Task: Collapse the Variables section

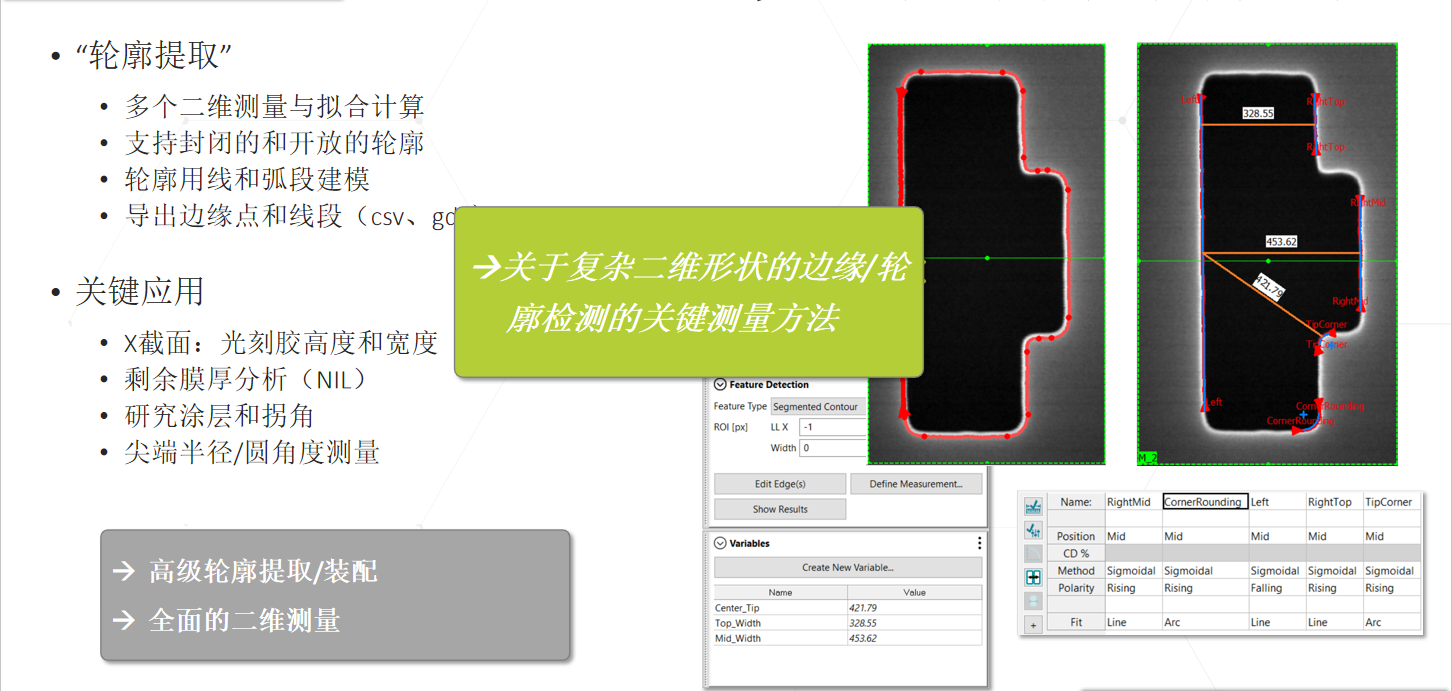Action: (720, 543)
